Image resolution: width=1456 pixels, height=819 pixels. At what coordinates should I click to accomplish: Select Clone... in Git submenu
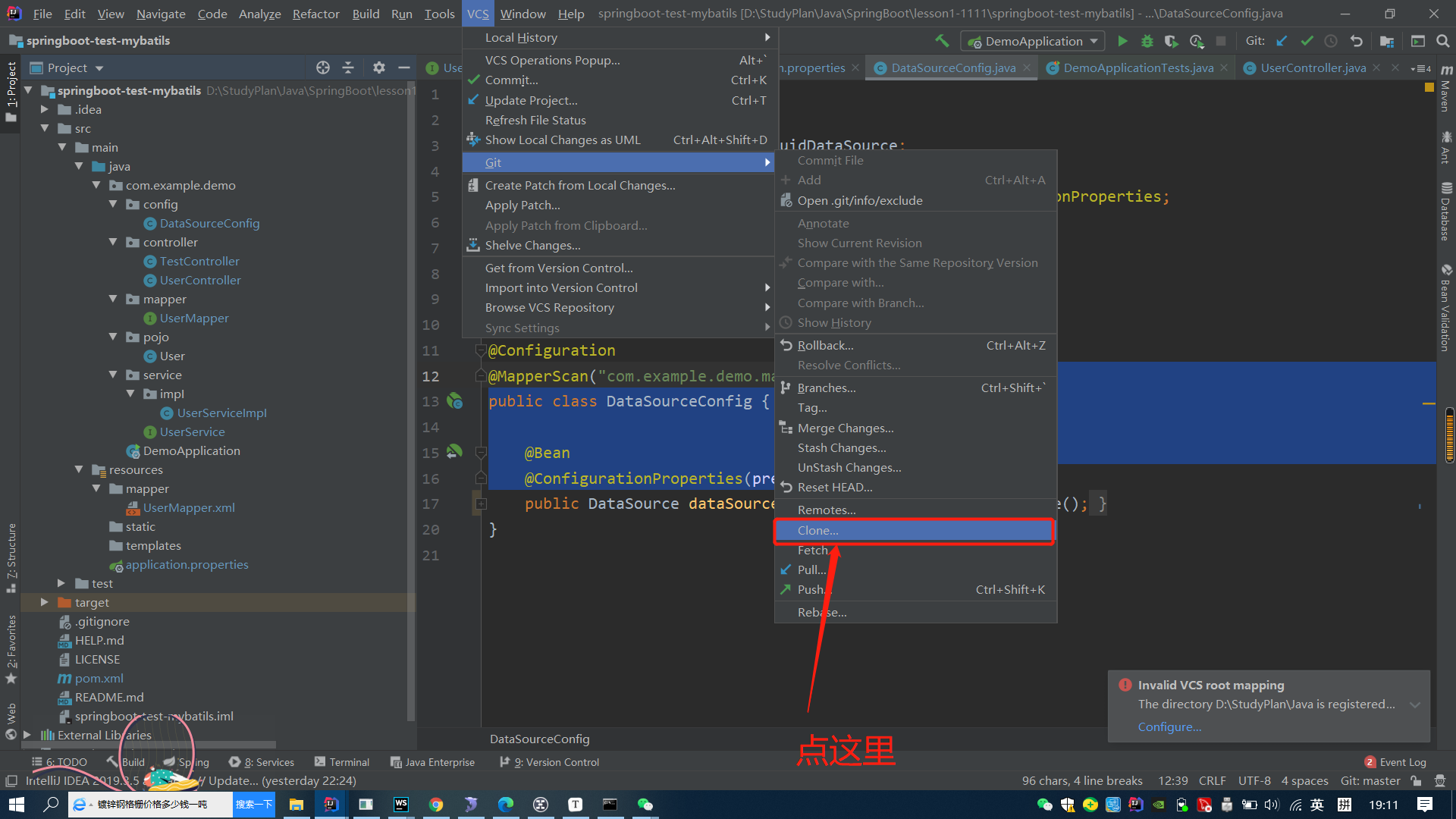pyautogui.click(x=915, y=531)
